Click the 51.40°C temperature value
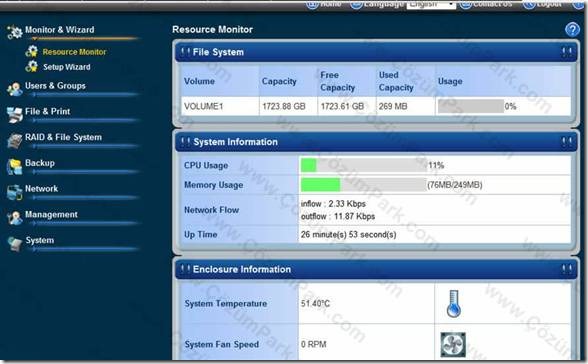Image resolution: width=588 pixels, height=364 pixels. pyautogui.click(x=315, y=304)
